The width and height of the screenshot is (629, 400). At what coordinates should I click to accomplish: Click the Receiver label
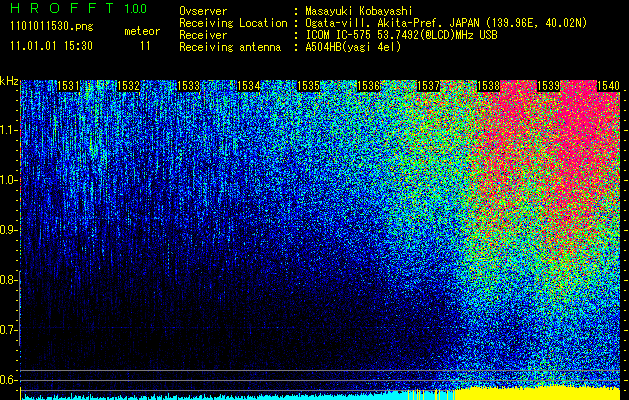(203, 35)
